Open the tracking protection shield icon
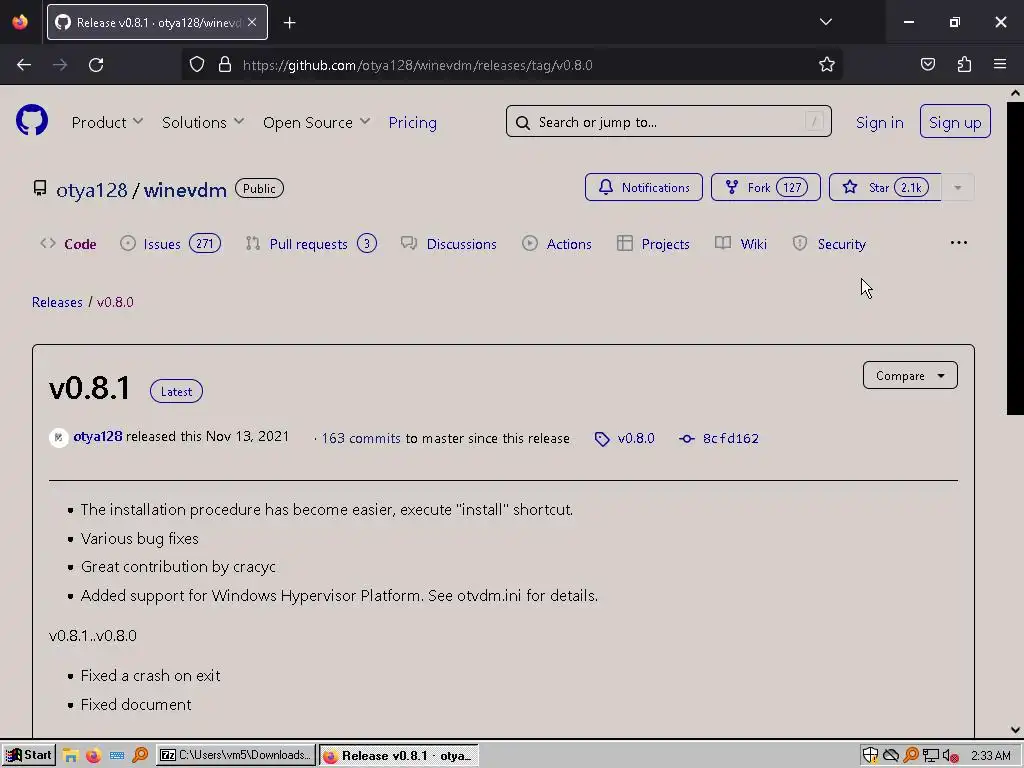This screenshot has height=768, width=1024. [197, 65]
